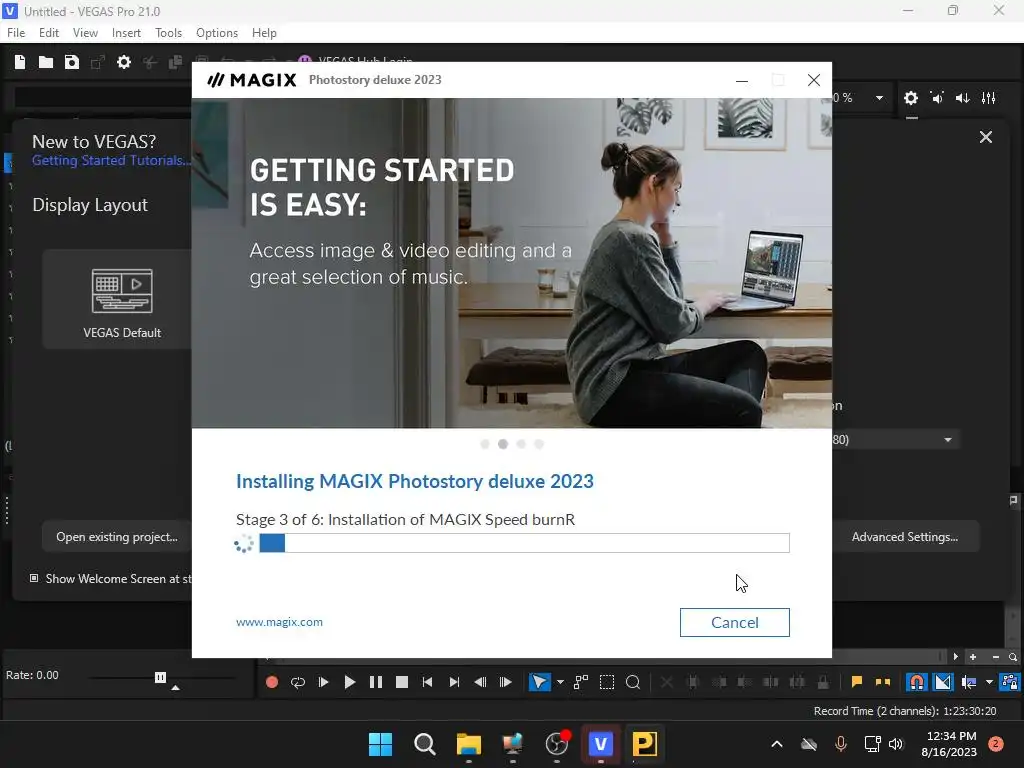Click the Insert Marker flag icon
The image size is (1024, 768).
[857, 682]
